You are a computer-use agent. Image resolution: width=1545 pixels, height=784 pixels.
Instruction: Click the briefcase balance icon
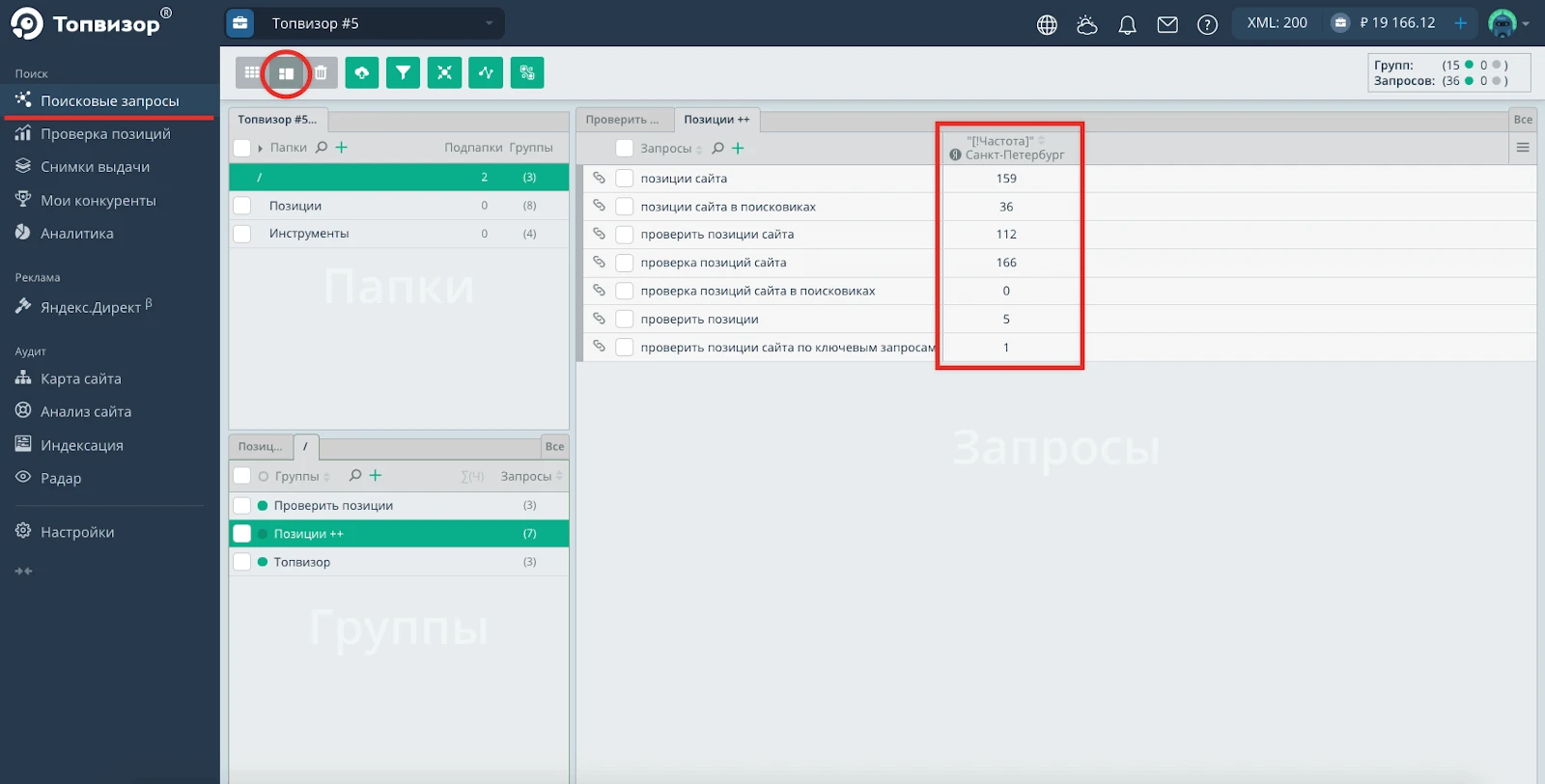point(1340,23)
